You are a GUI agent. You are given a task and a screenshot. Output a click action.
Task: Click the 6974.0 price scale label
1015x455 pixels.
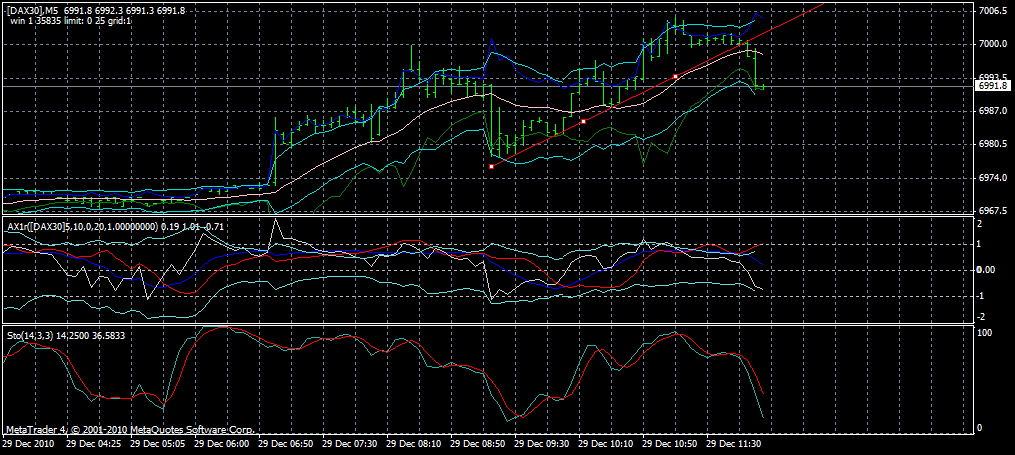(x=991, y=178)
